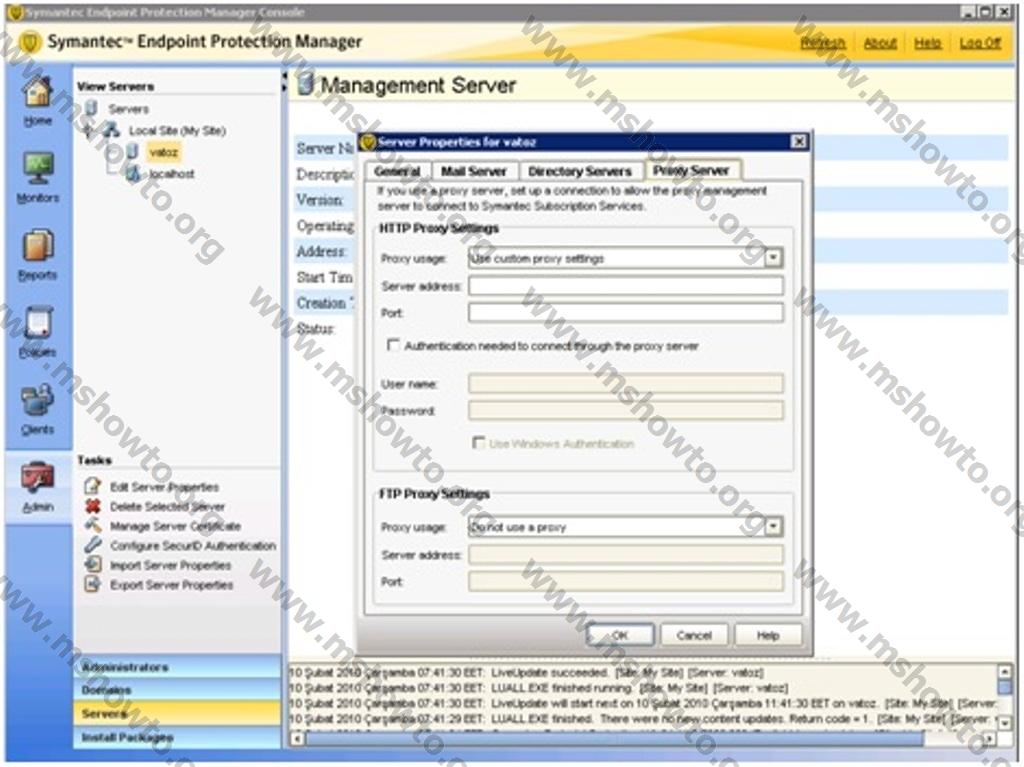The image size is (1024, 767).
Task: Open the FTP Proxy usage dropdown
Action: click(x=773, y=526)
